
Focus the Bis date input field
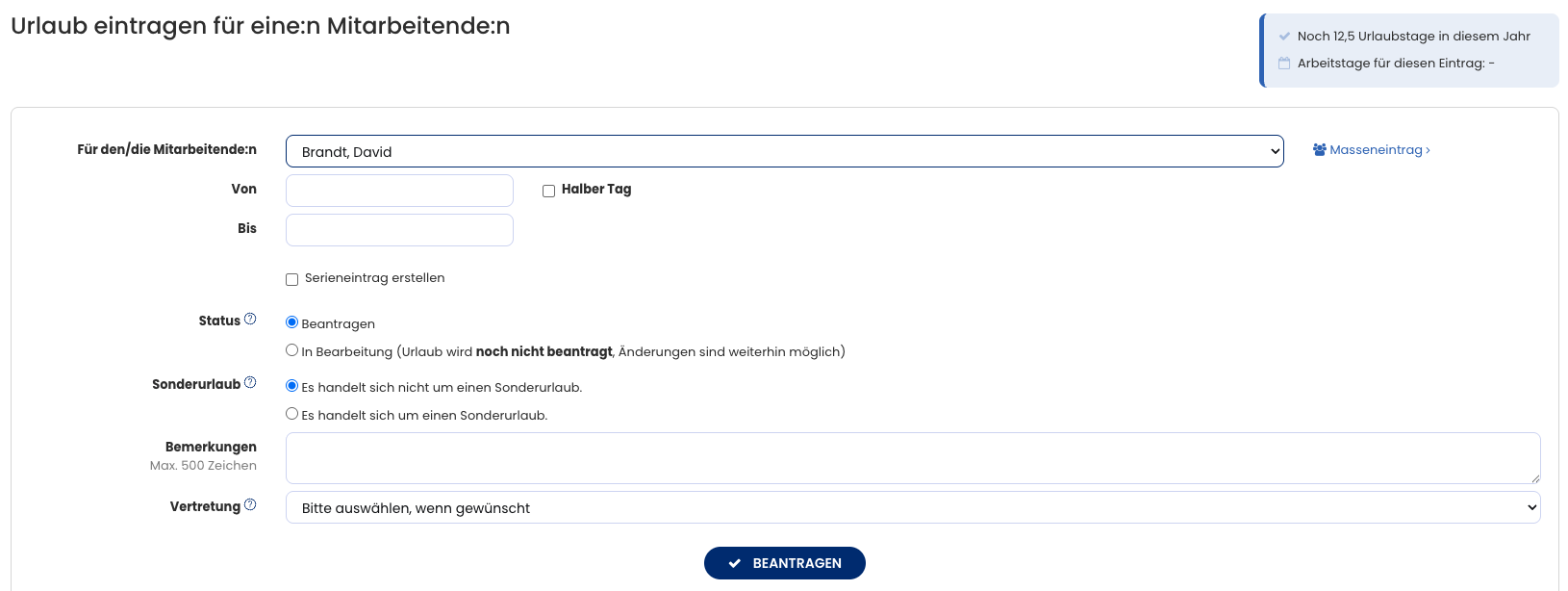tap(399, 230)
